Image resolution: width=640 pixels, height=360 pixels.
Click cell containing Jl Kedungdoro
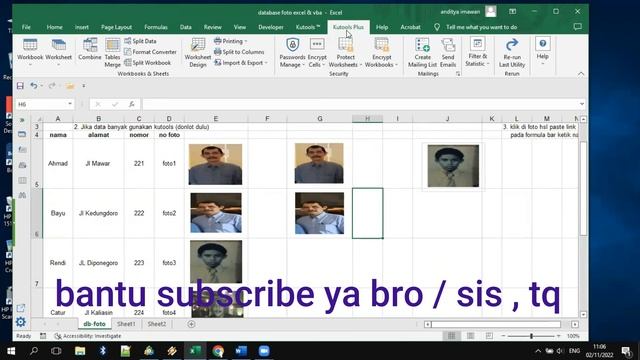98,213
